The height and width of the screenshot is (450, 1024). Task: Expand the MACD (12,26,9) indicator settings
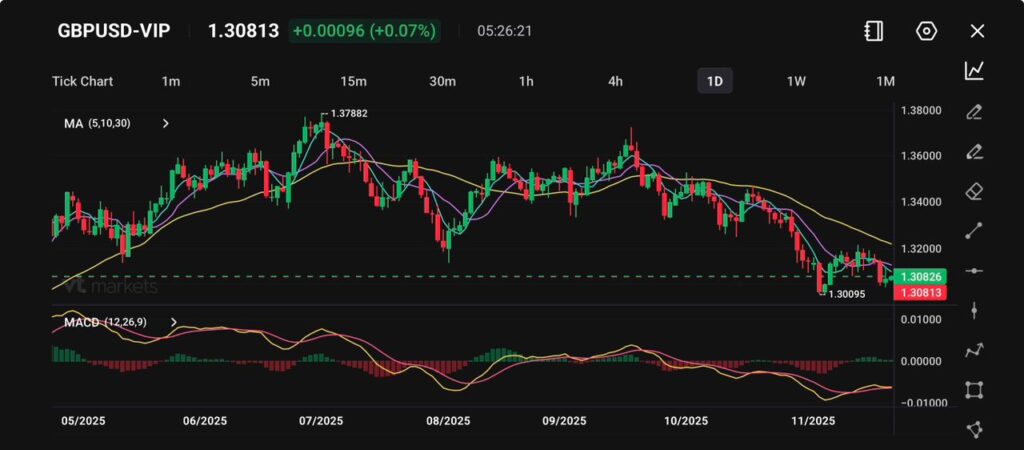[x=174, y=322]
